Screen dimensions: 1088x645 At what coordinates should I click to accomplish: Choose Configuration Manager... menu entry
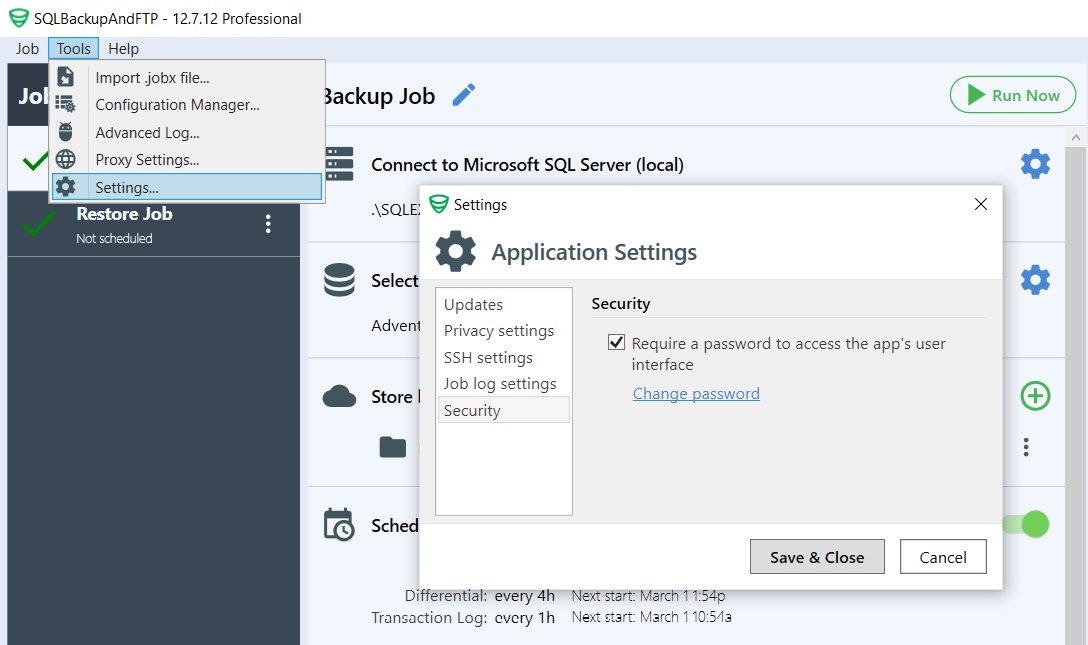(x=187, y=105)
